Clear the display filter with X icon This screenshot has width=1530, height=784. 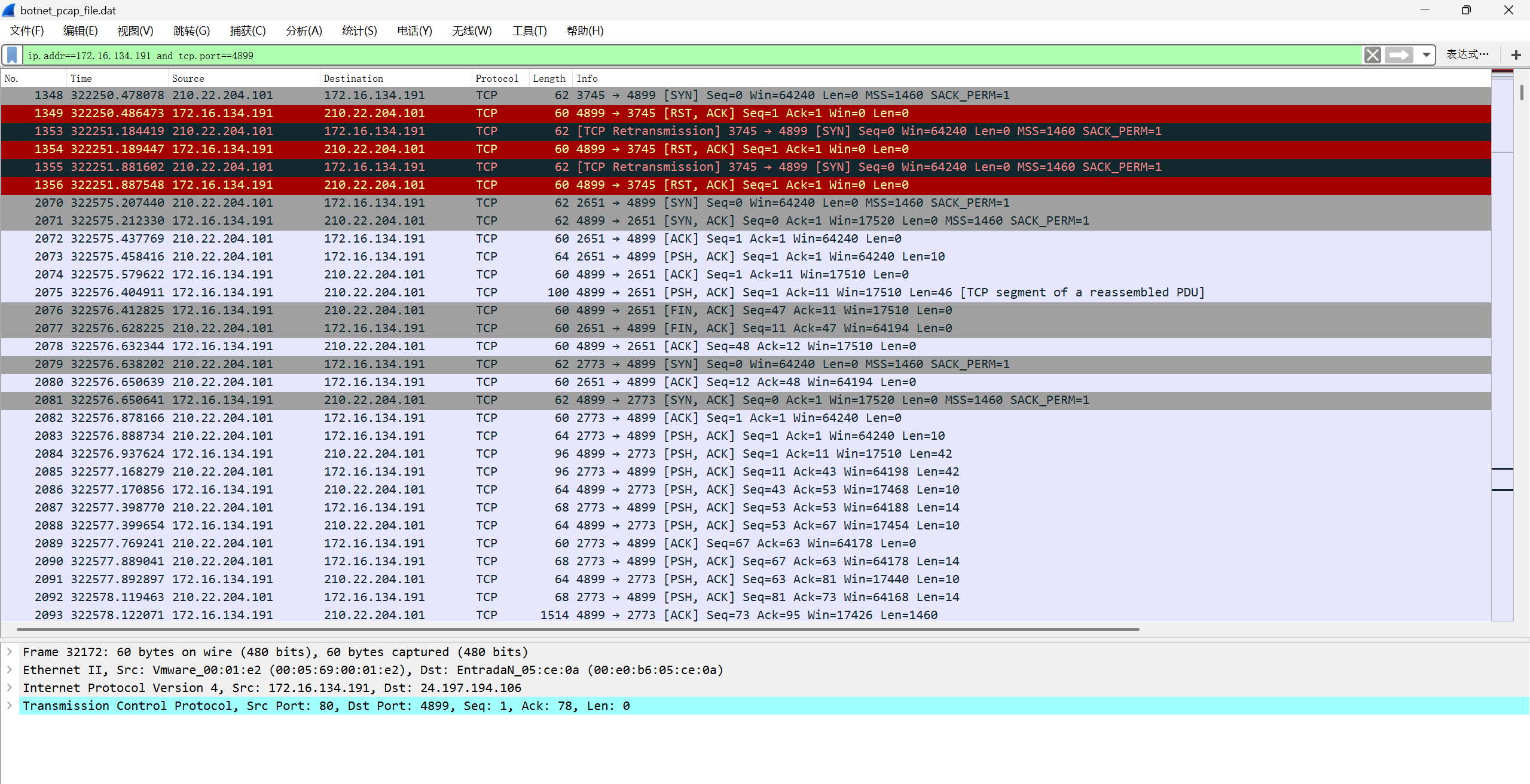point(1372,55)
